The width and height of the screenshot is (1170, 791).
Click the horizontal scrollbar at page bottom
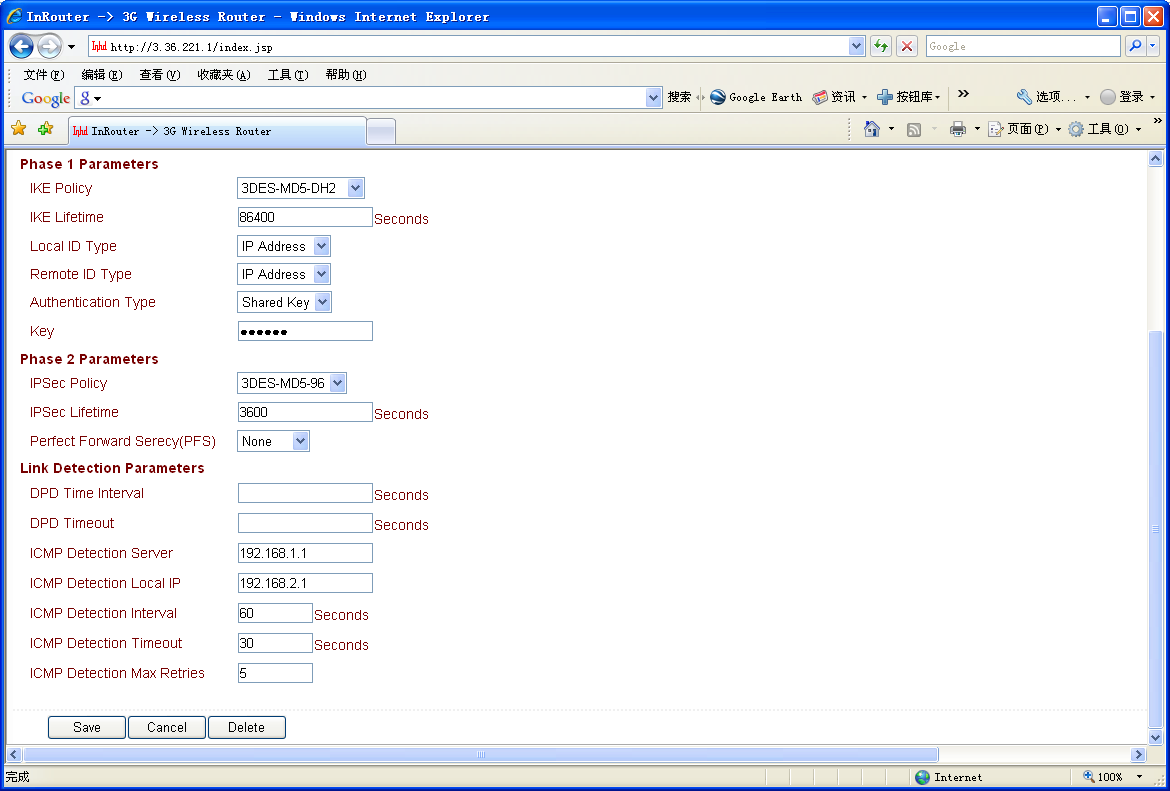pos(480,755)
